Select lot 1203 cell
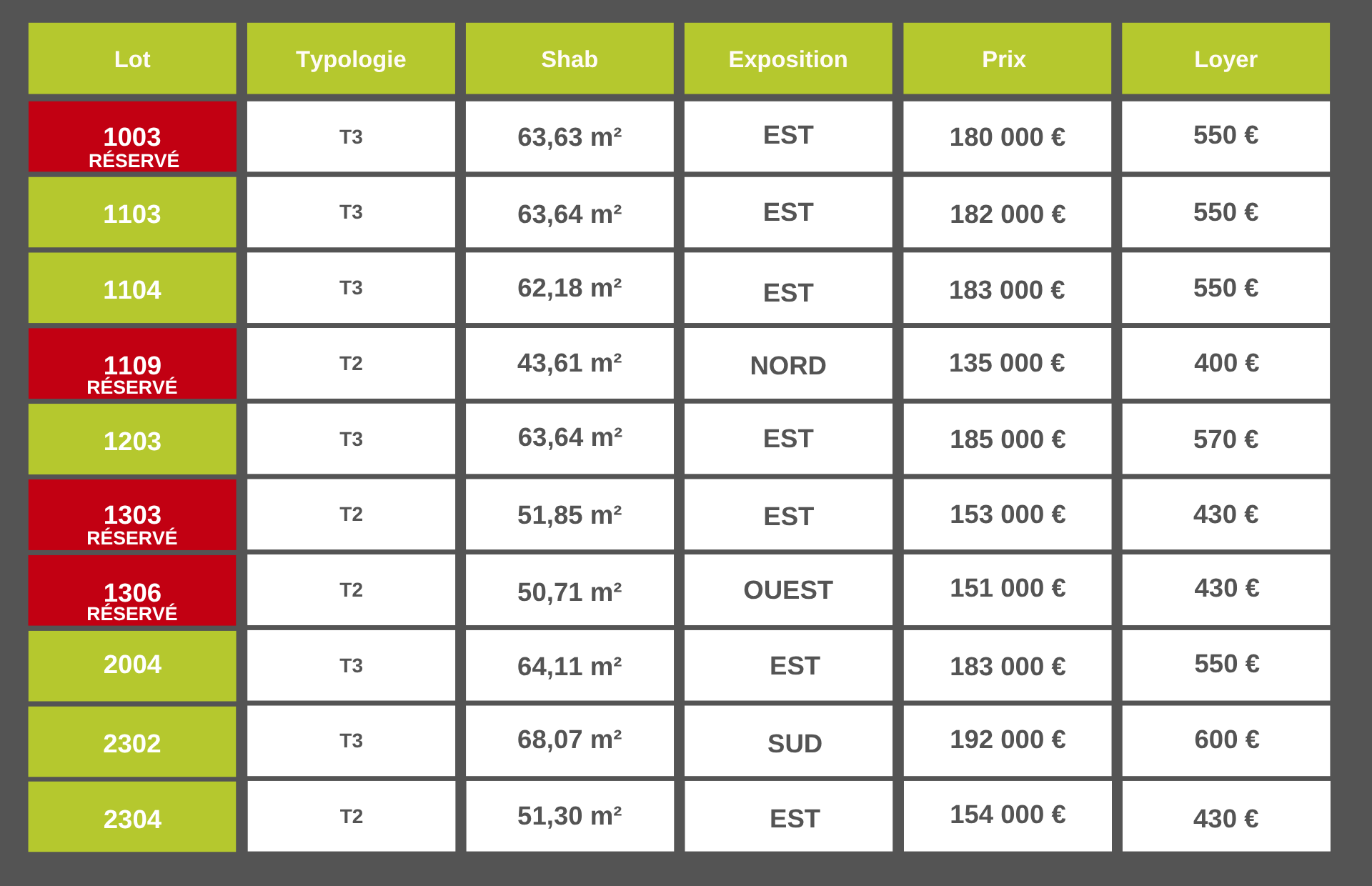The height and width of the screenshot is (886, 1372). click(x=132, y=440)
